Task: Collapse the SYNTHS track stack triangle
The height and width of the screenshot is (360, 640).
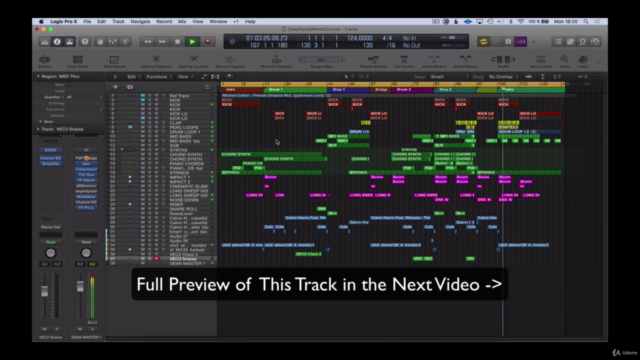Action: pyautogui.click(x=122, y=150)
